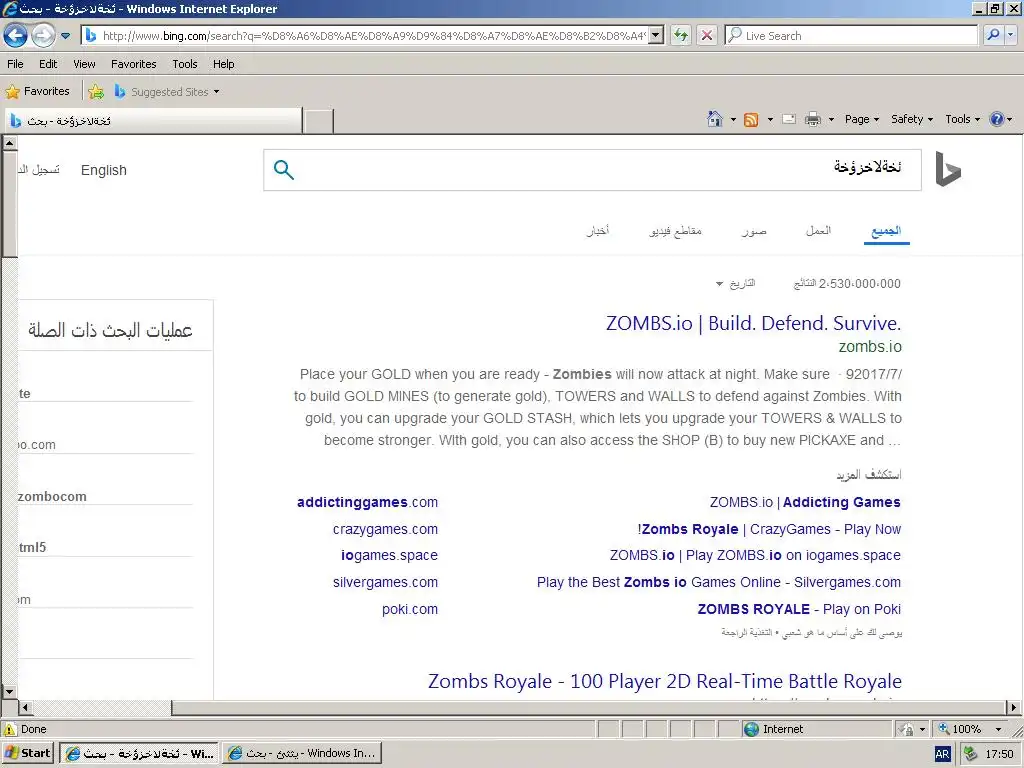Click the poki.com domain link
Screen dimensions: 1024x768
(410, 609)
